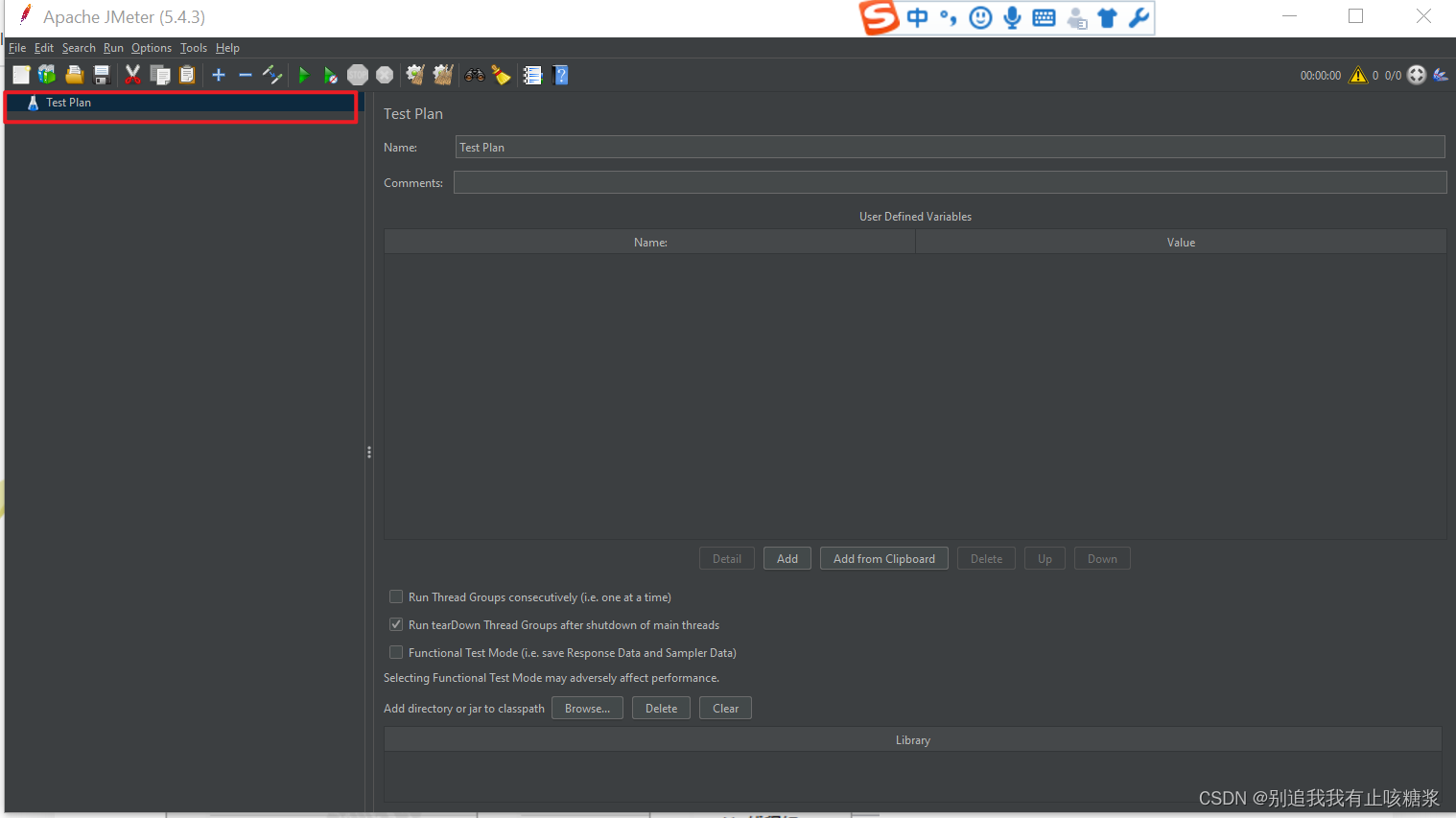The height and width of the screenshot is (818, 1456).
Task: Click the 0/0 active threads counter
Action: coord(1393,76)
